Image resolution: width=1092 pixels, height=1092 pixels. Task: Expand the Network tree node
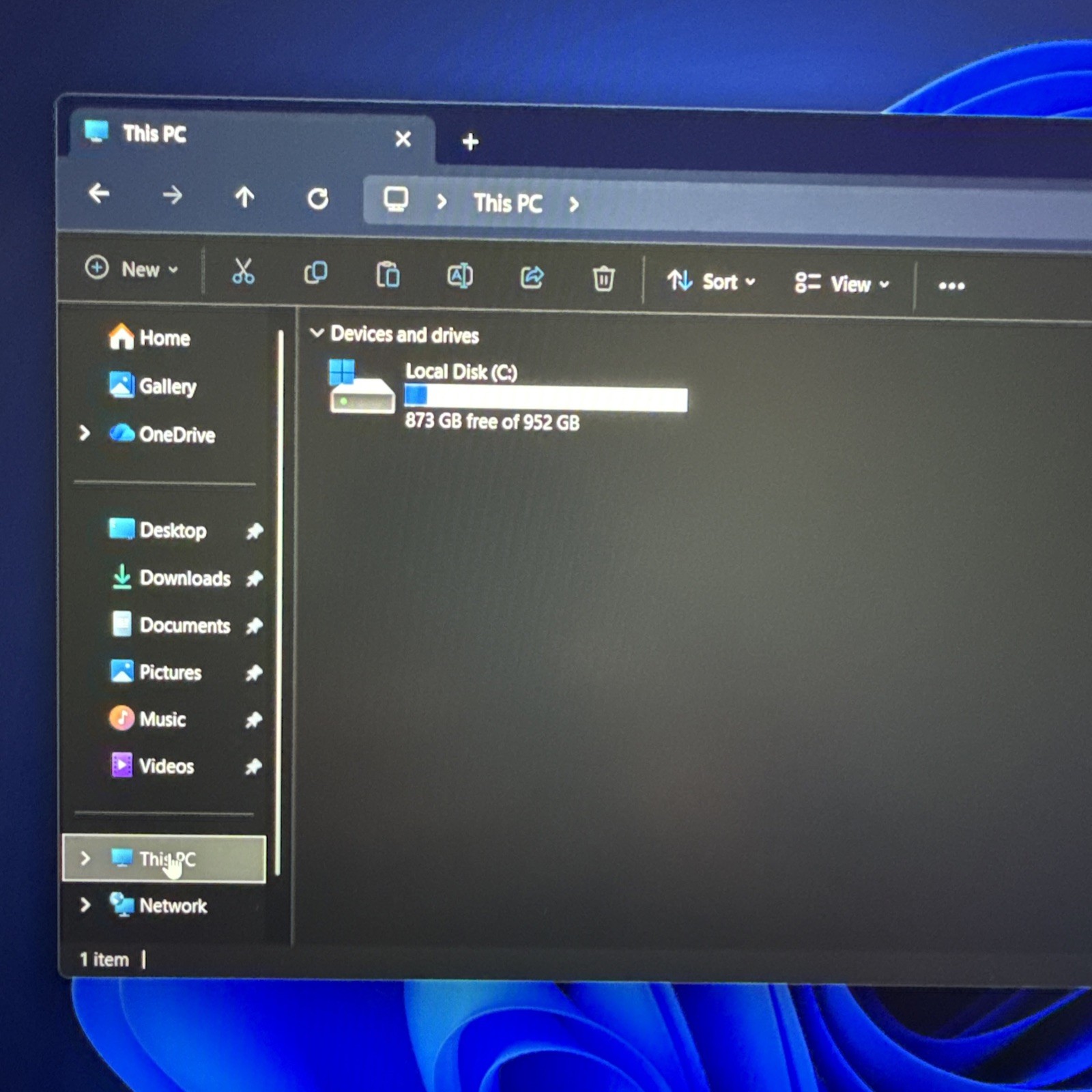(x=85, y=905)
